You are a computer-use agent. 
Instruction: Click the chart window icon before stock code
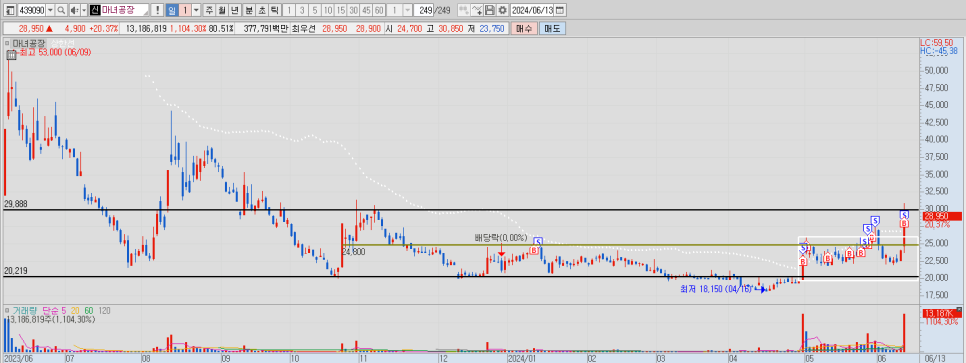pyautogui.click(x=9, y=10)
